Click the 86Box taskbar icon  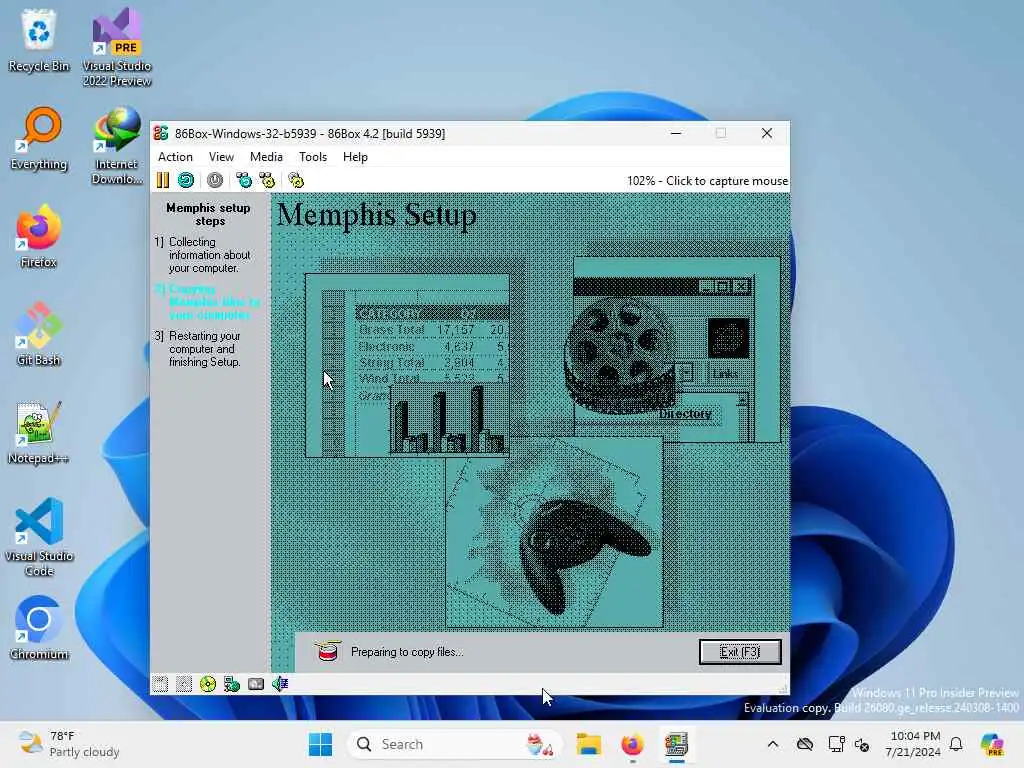pyautogui.click(x=677, y=744)
